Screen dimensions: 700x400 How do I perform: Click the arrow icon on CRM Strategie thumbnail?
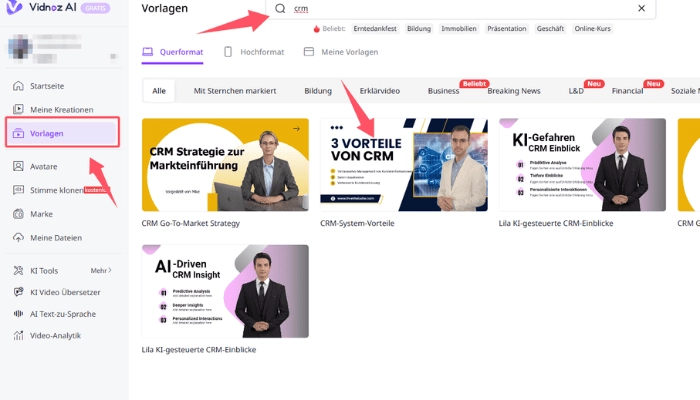(296, 129)
